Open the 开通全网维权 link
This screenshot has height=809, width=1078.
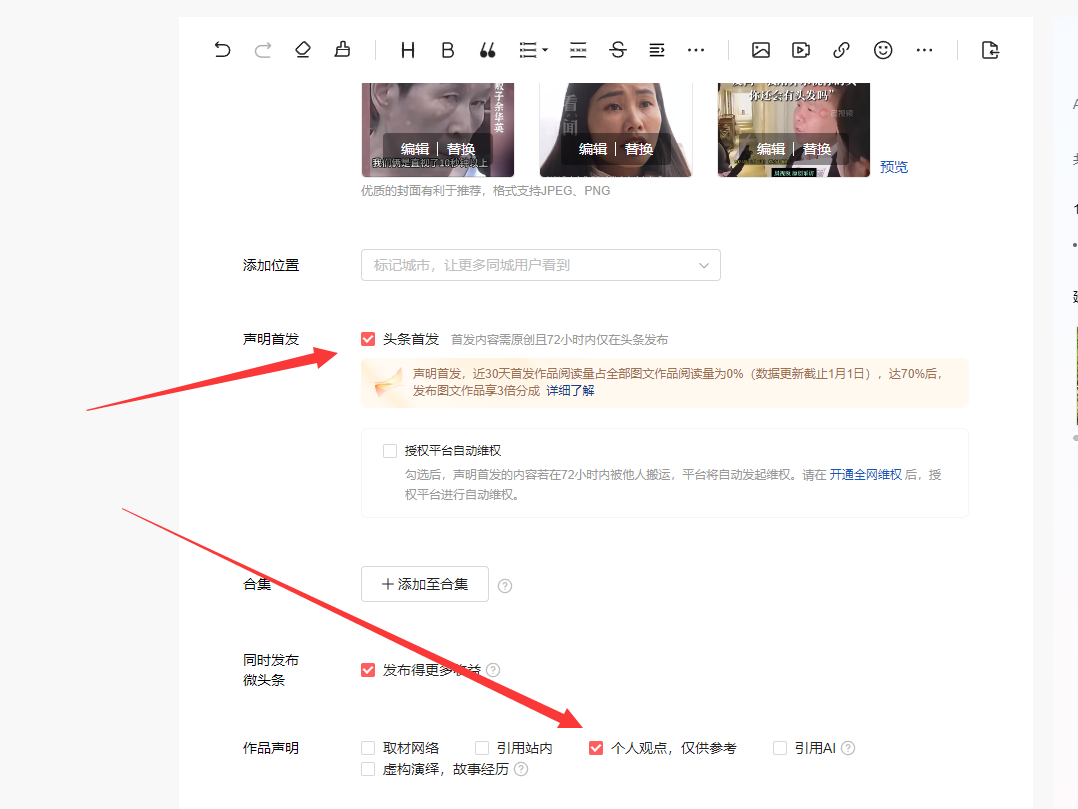pos(866,474)
